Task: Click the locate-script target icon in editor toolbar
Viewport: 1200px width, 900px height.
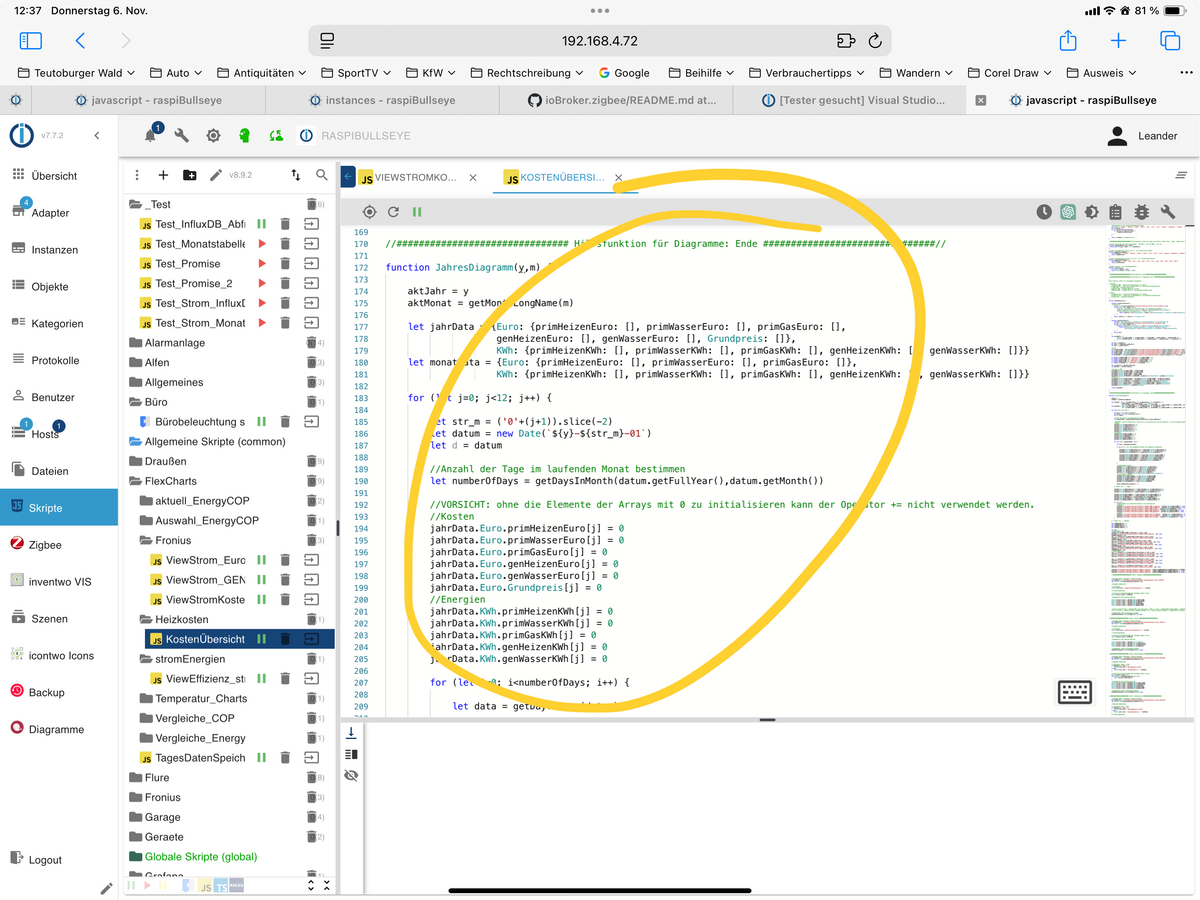Action: pyautogui.click(x=369, y=212)
